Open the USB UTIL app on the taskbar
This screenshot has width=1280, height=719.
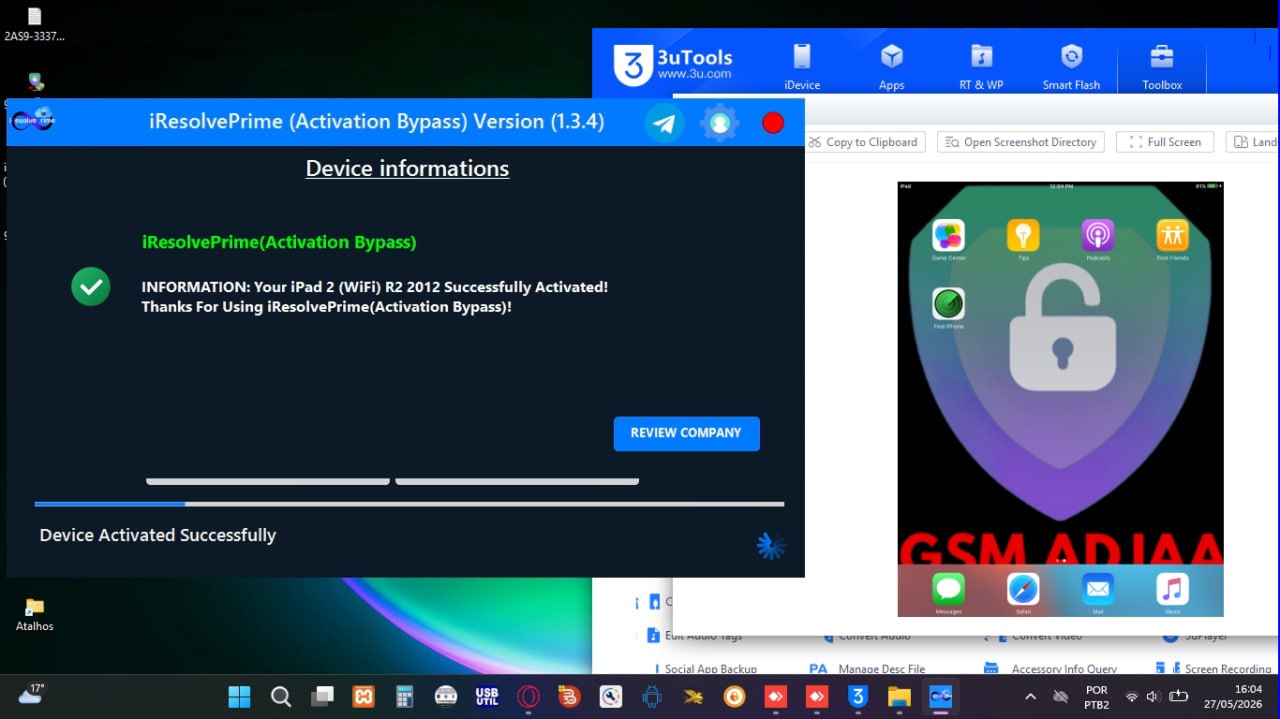[x=487, y=696]
